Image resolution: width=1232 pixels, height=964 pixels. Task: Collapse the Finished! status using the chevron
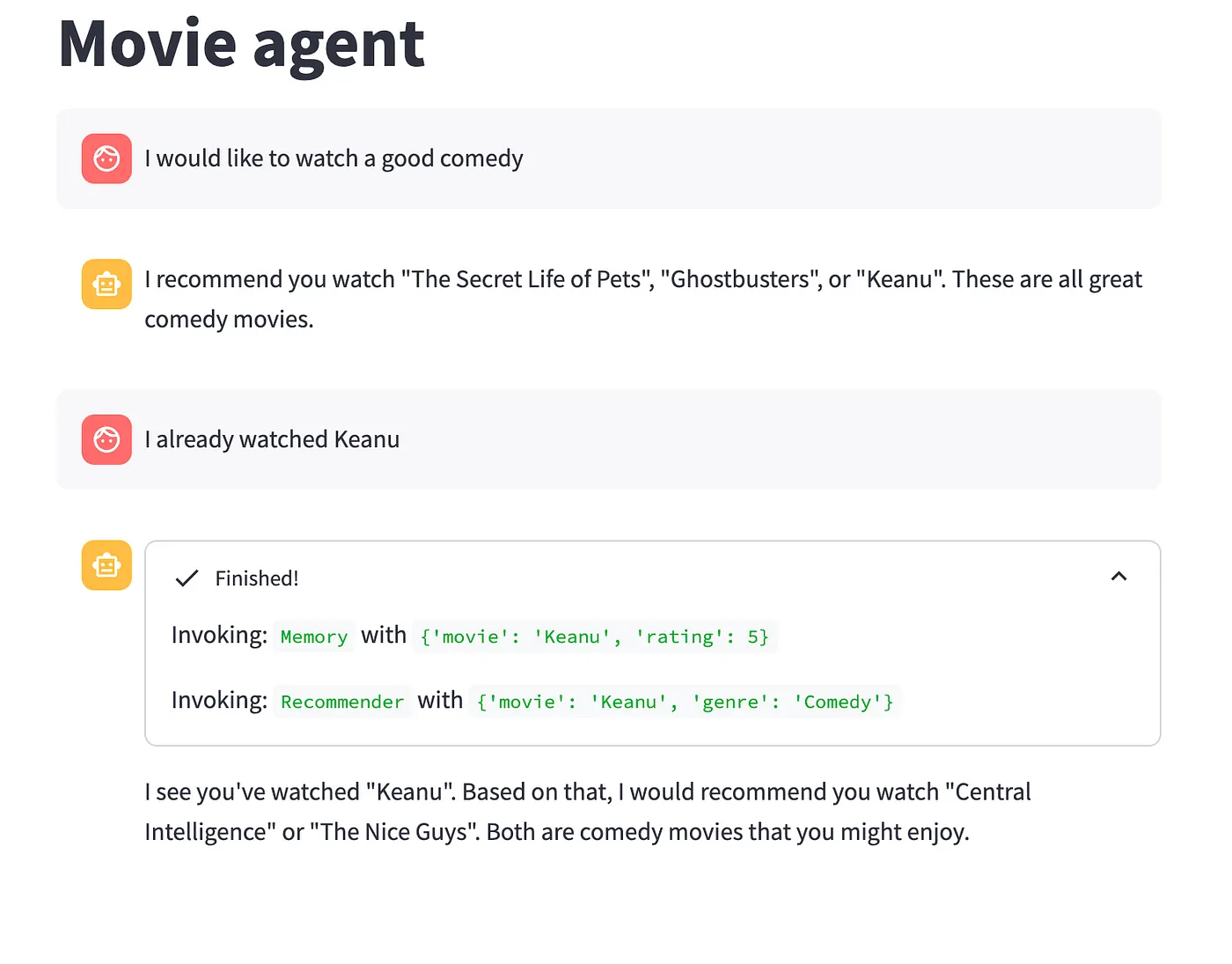pyautogui.click(x=1118, y=577)
